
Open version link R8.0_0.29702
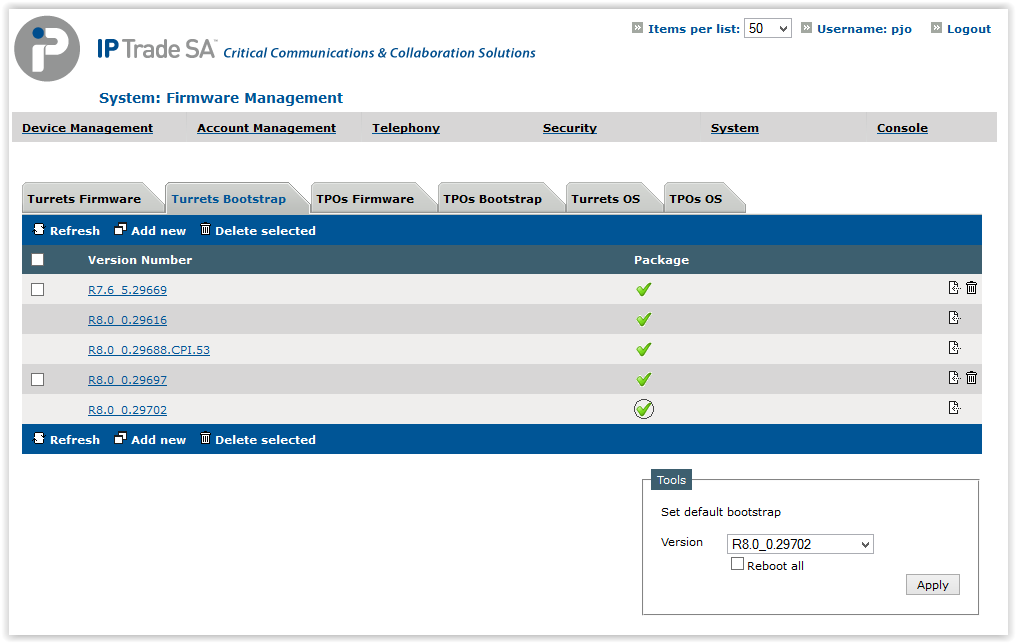(x=127, y=410)
